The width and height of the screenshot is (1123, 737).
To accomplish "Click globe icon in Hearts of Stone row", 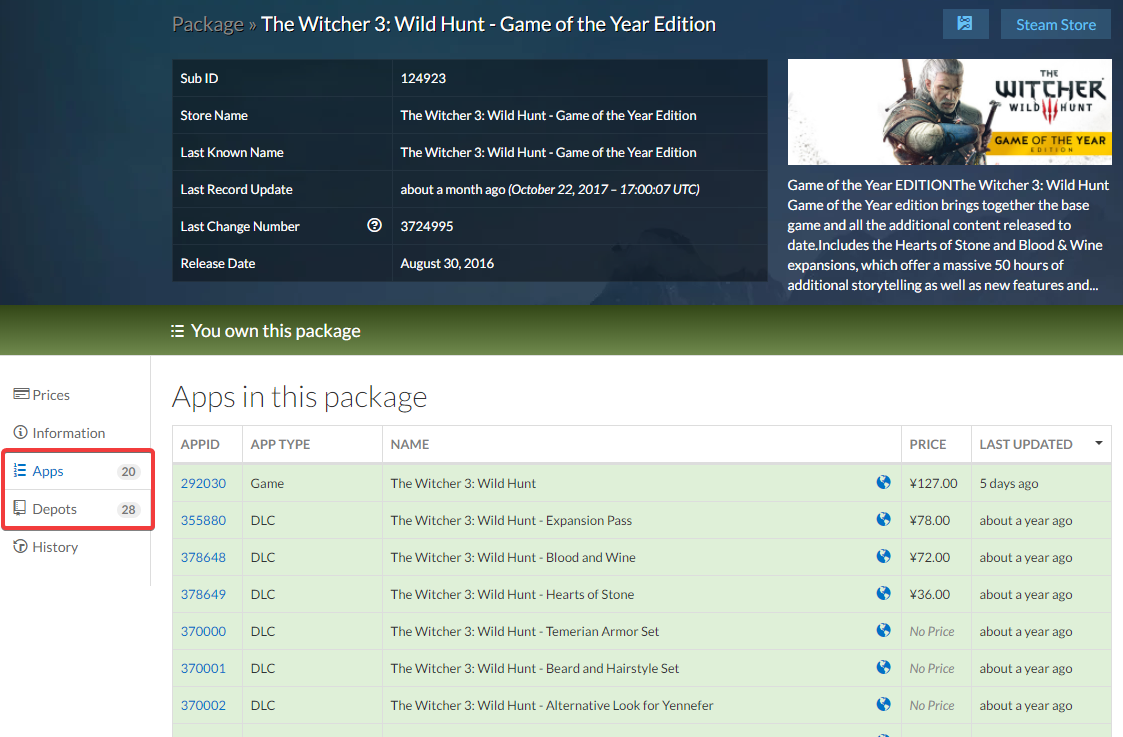I will click(883, 593).
